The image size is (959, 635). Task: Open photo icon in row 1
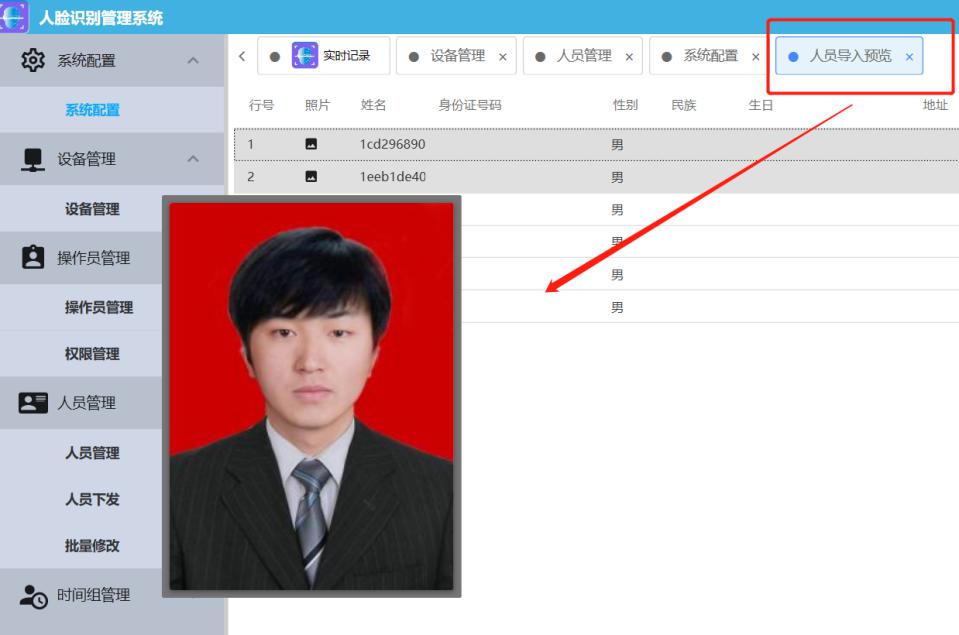click(x=311, y=144)
